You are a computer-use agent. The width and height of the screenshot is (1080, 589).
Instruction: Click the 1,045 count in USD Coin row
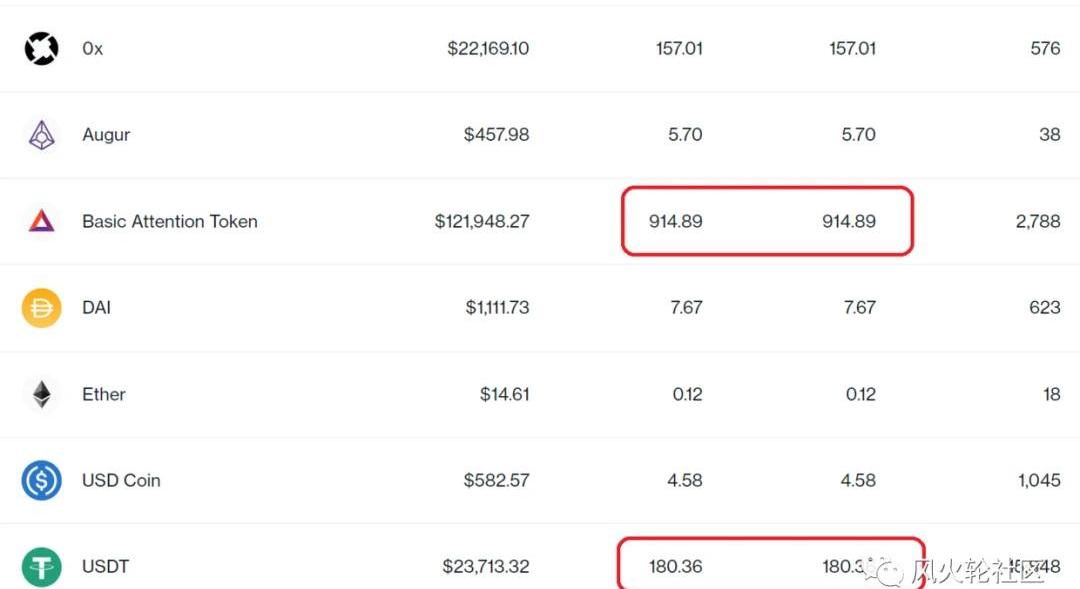point(1038,480)
